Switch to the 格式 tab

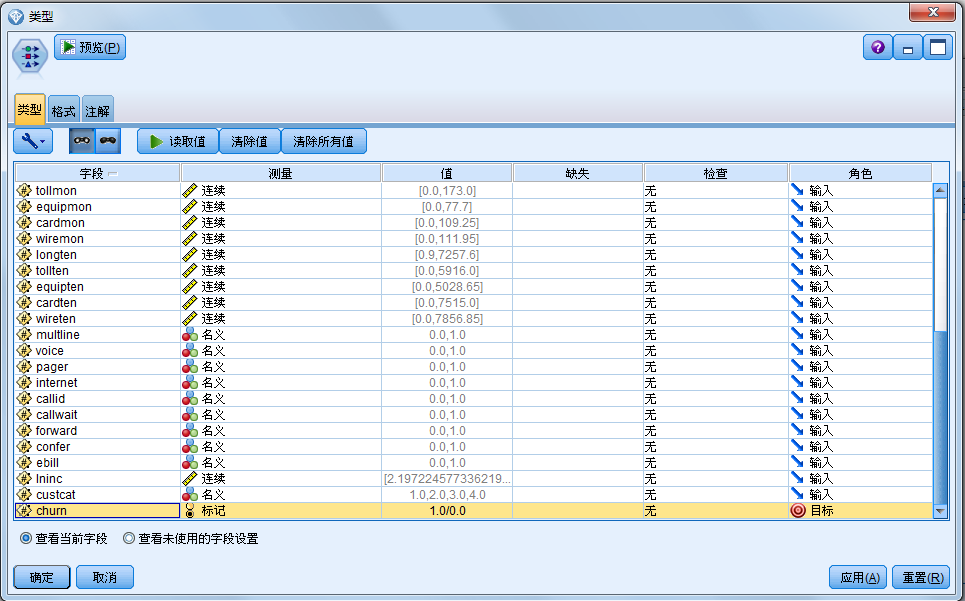[62, 109]
